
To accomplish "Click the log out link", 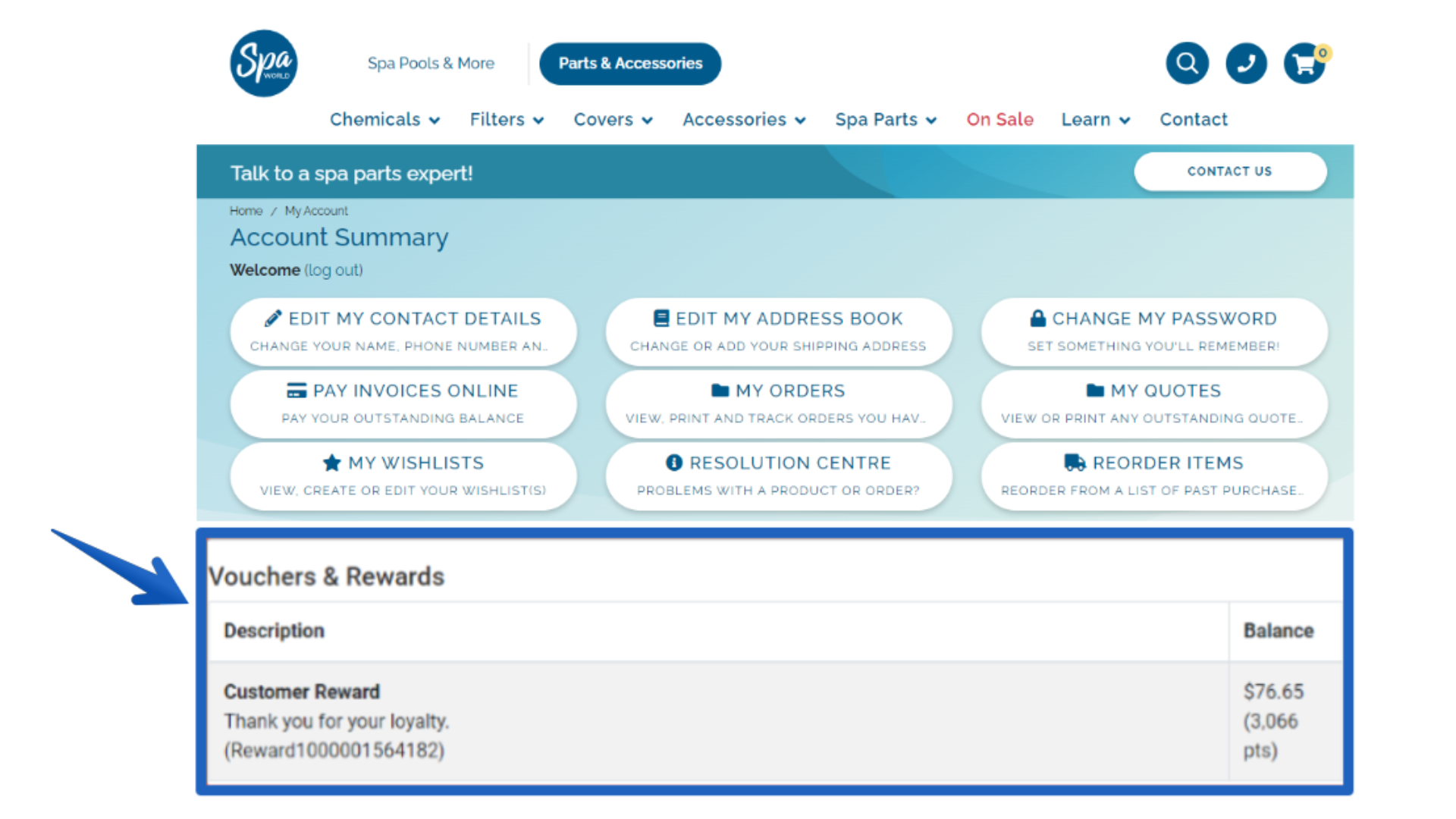I will (x=334, y=271).
